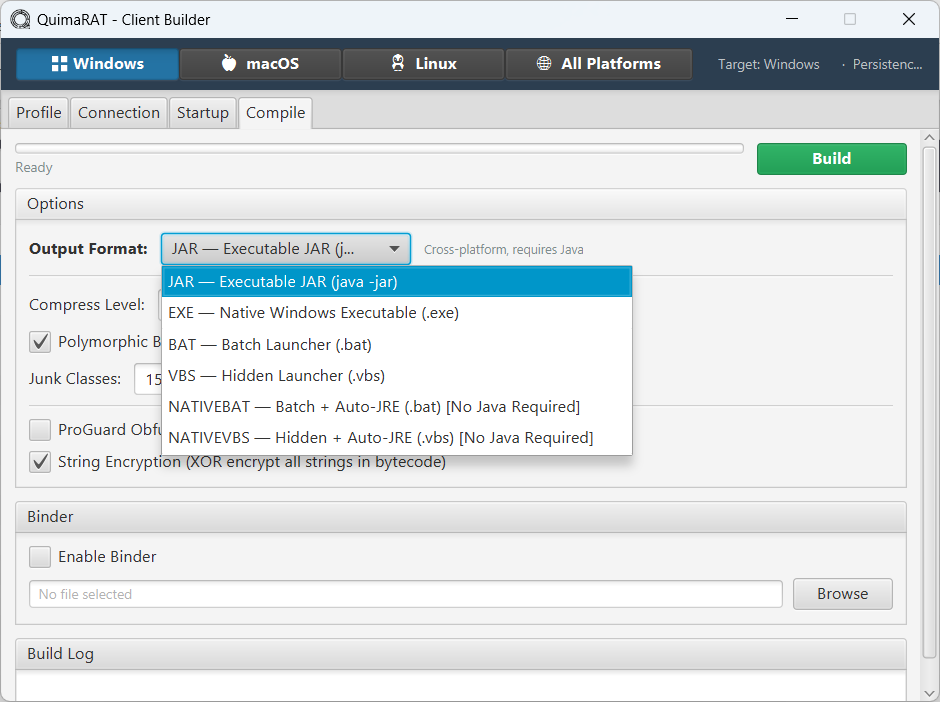Switch target to macOS platform
Viewport: 940px width, 702px height.
tap(260, 64)
